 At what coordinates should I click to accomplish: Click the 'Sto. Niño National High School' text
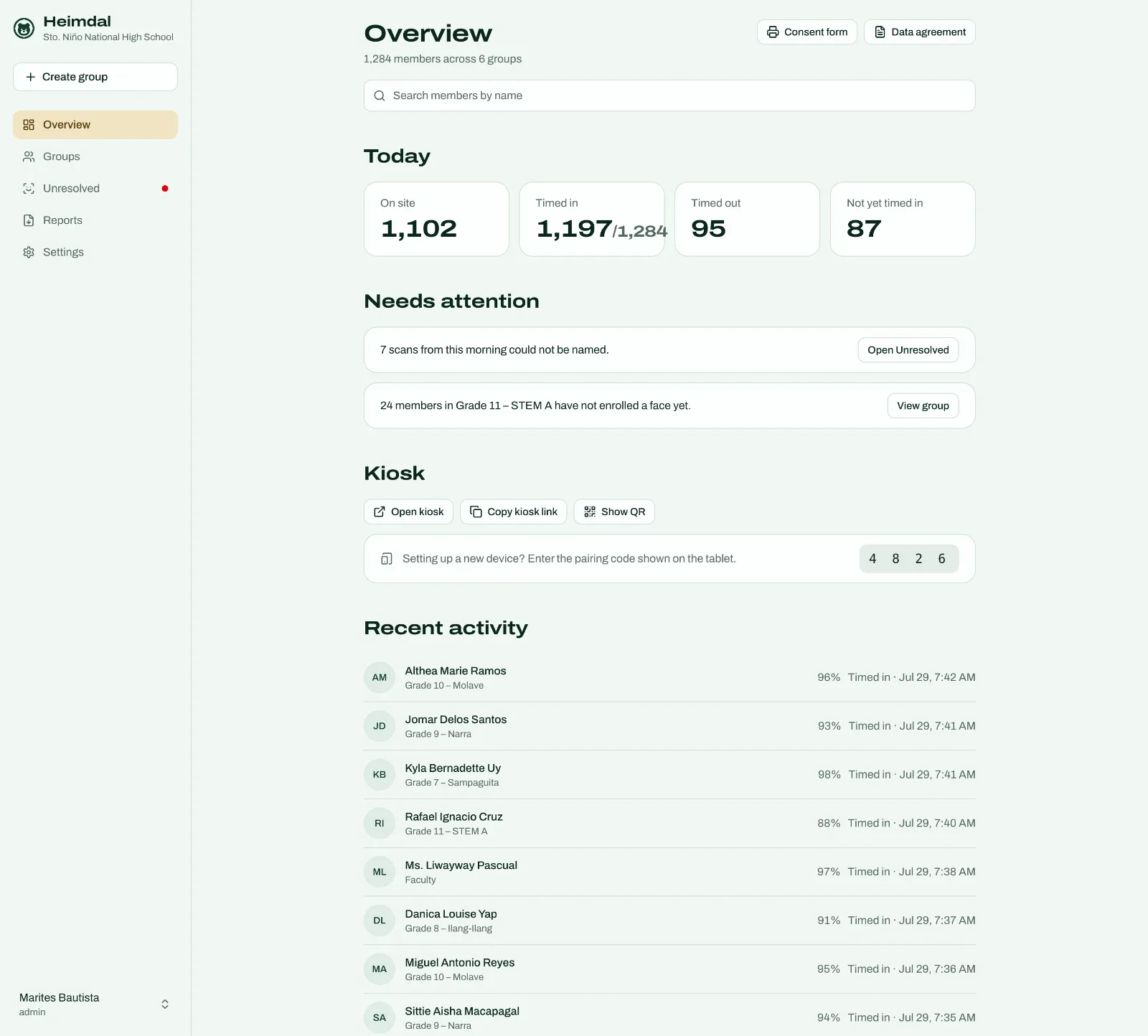108,37
